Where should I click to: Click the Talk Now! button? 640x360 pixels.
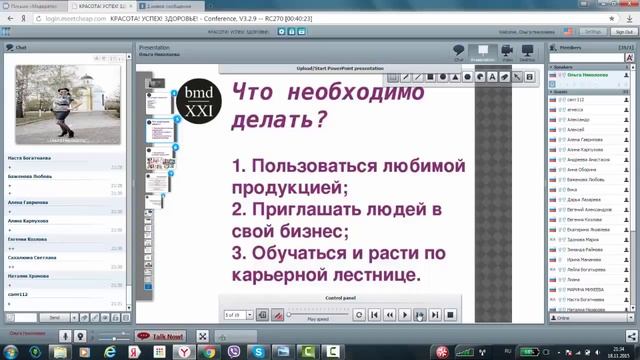click(x=161, y=336)
